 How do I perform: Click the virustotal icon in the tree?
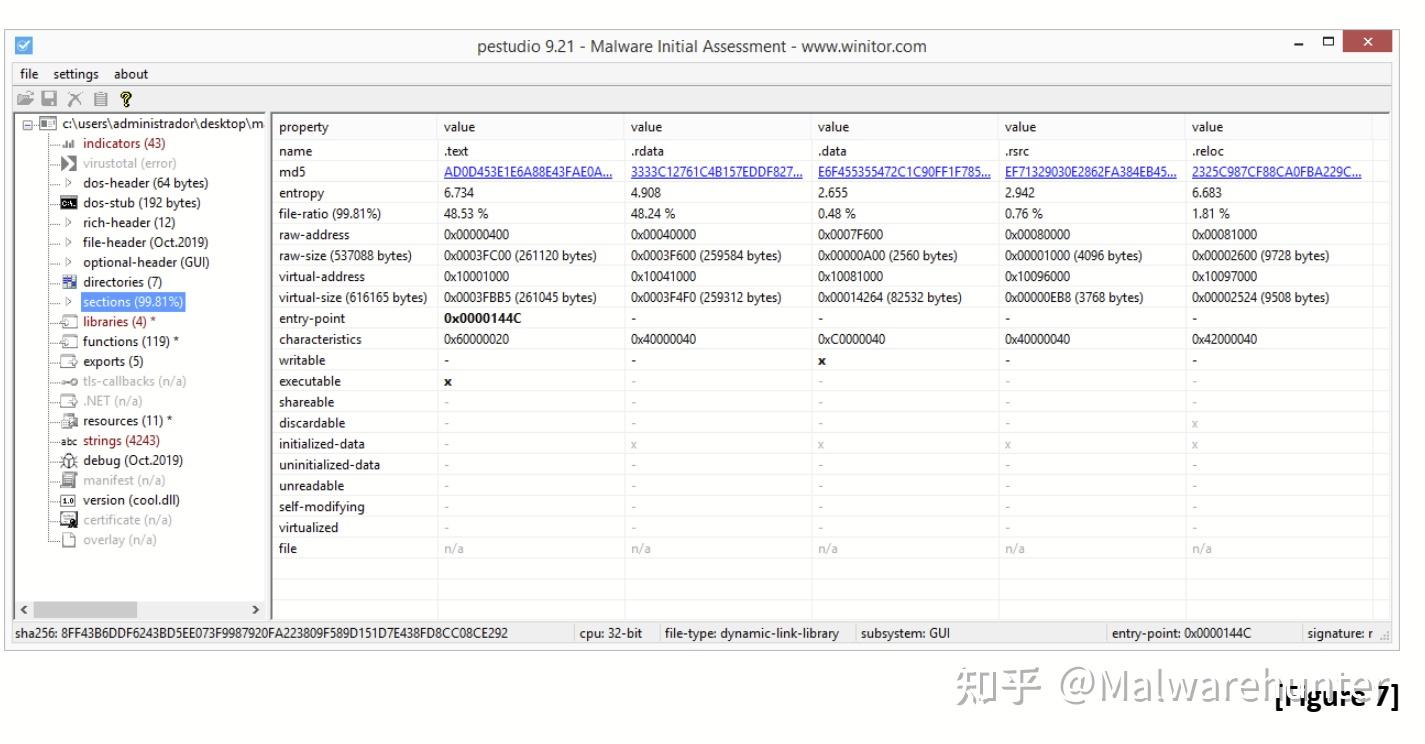pyautogui.click(x=70, y=163)
